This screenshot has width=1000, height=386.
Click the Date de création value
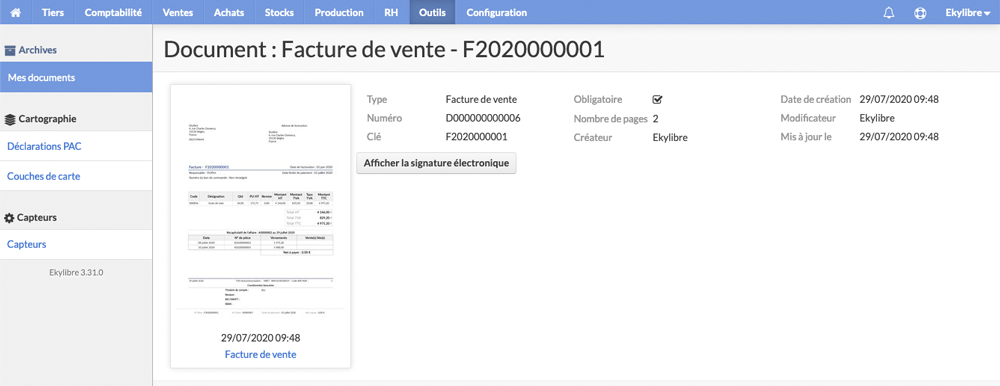click(899, 100)
